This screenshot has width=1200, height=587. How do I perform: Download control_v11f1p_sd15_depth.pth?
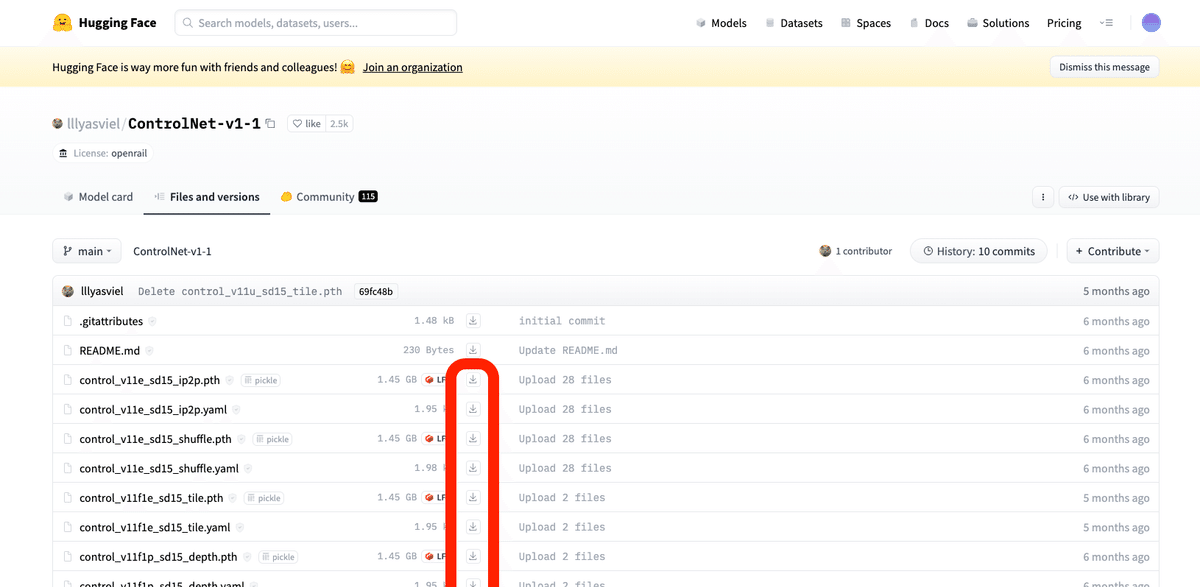473,557
